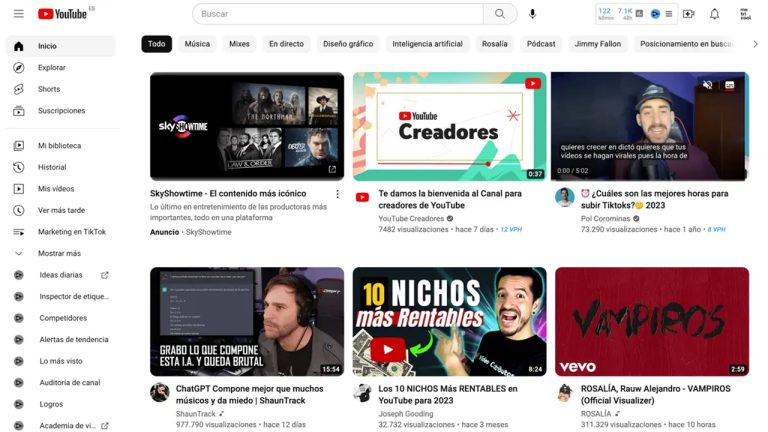Select the Diseño gráfico chip
Viewport: 768px width, 432px height.
pyautogui.click(x=348, y=44)
